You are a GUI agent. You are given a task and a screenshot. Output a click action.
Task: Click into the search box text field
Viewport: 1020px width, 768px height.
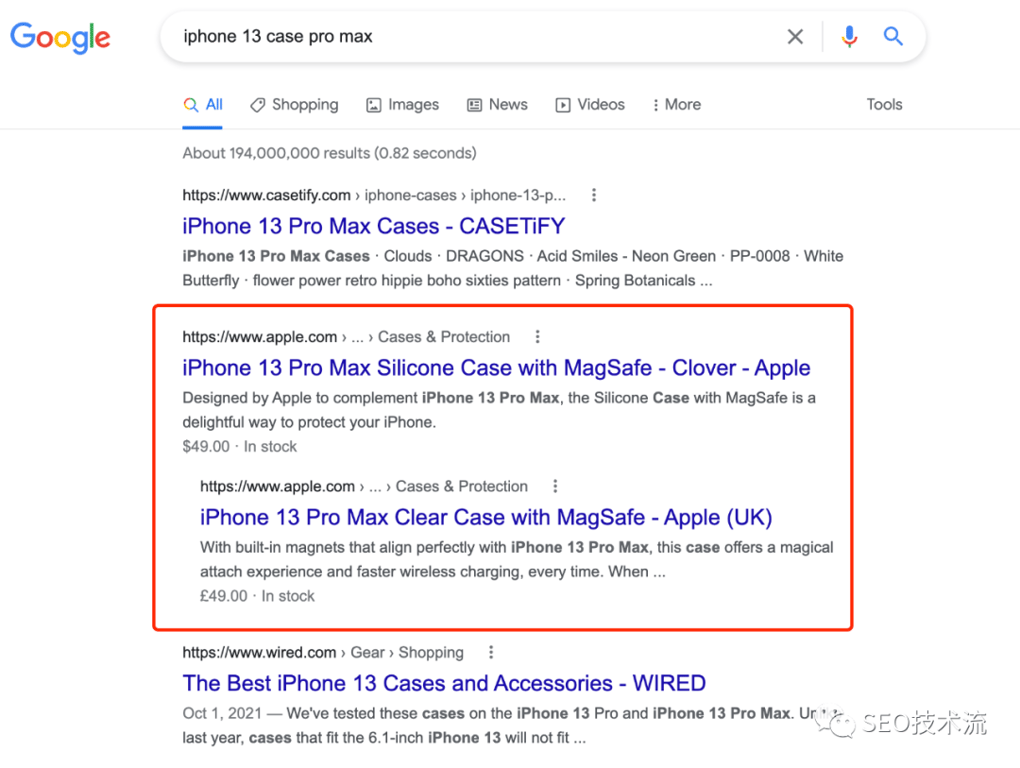coord(470,37)
